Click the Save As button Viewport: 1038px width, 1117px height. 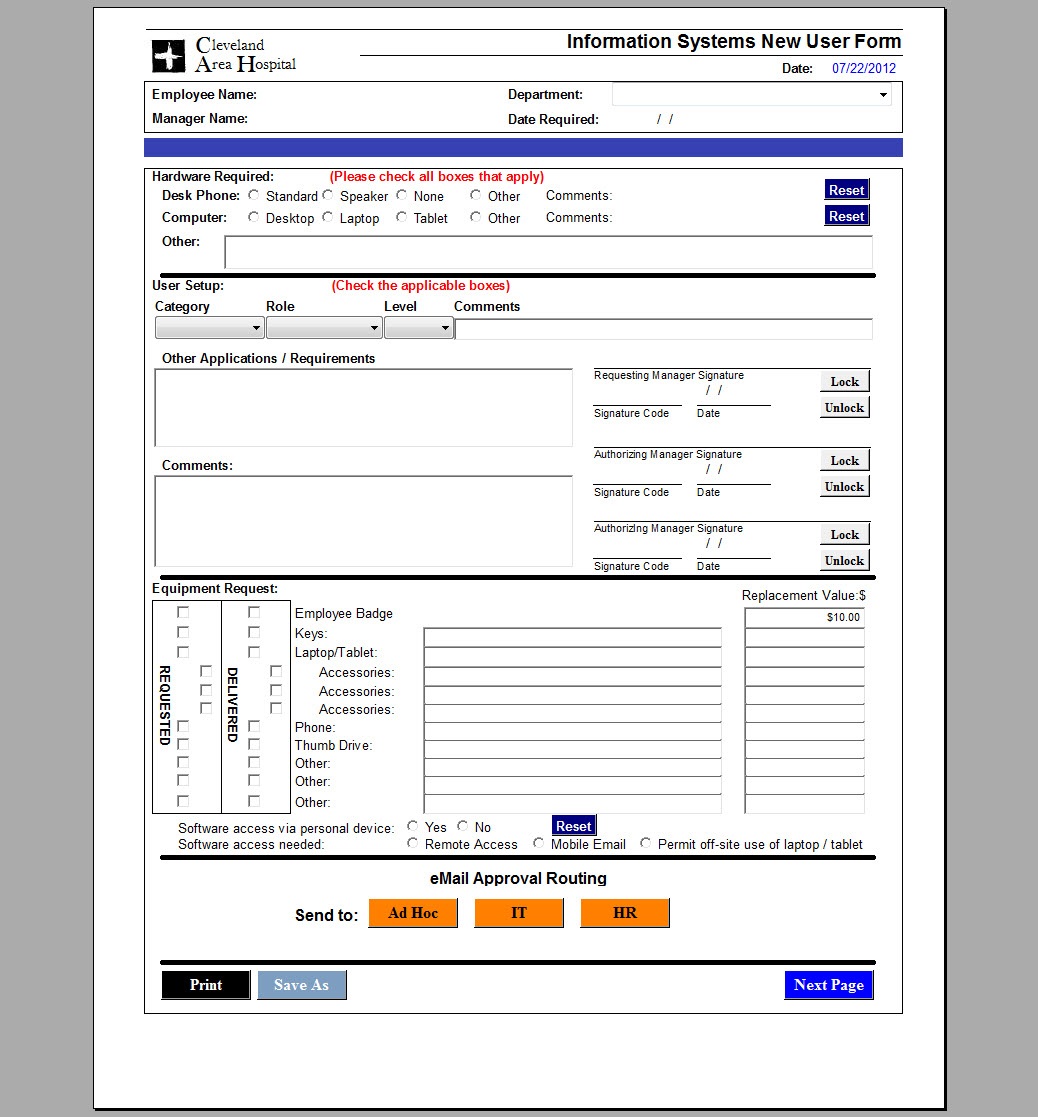(302, 985)
